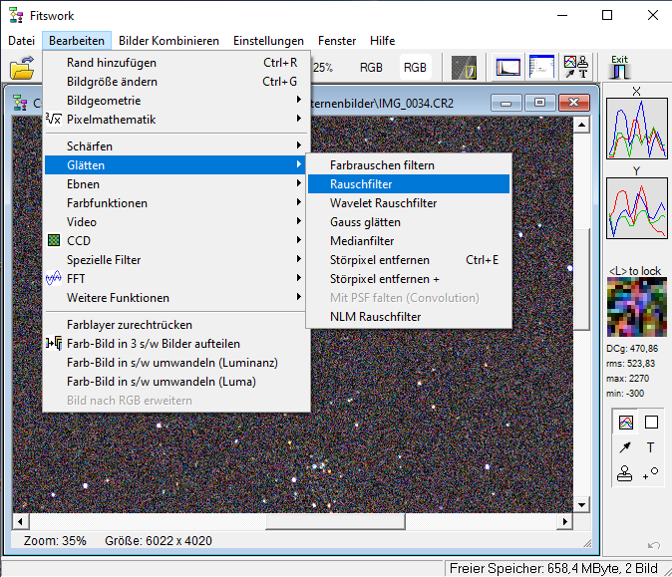672x577 pixels.
Task: Toggle the curves display tool button
Action: click(626, 422)
